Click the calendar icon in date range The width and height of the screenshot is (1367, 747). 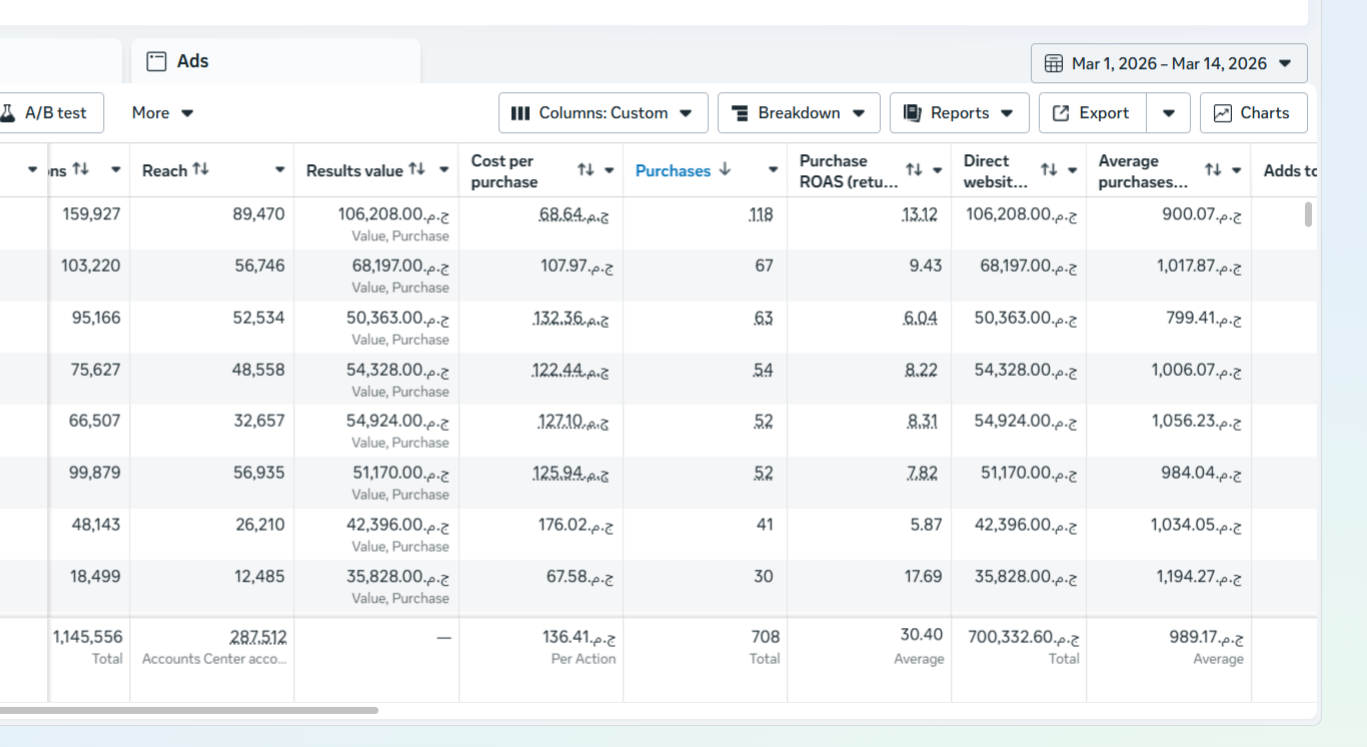[x=1053, y=64]
